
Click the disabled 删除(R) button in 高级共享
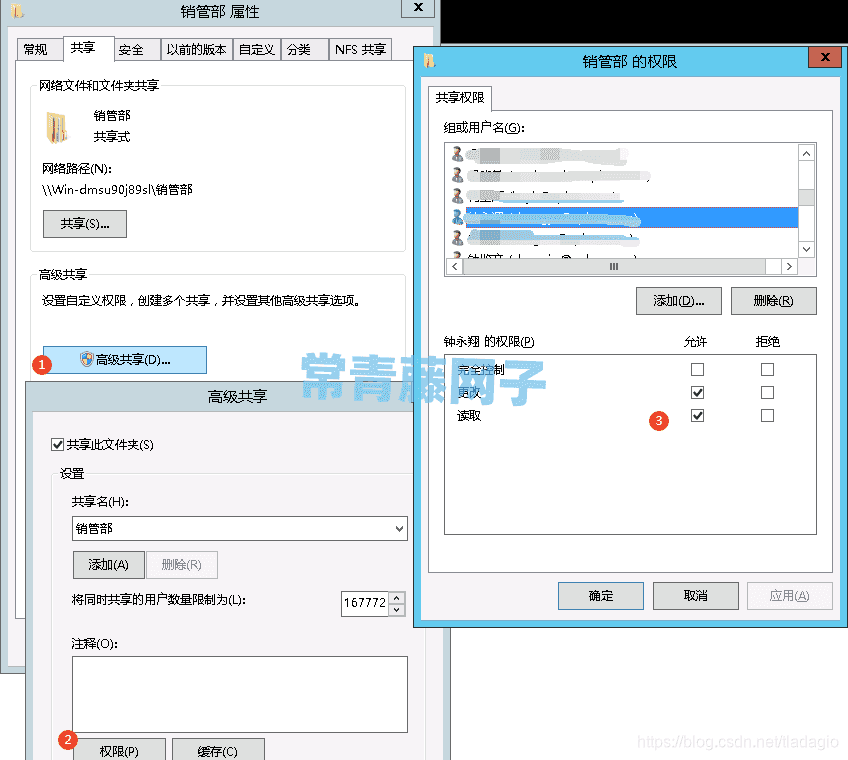click(182, 565)
